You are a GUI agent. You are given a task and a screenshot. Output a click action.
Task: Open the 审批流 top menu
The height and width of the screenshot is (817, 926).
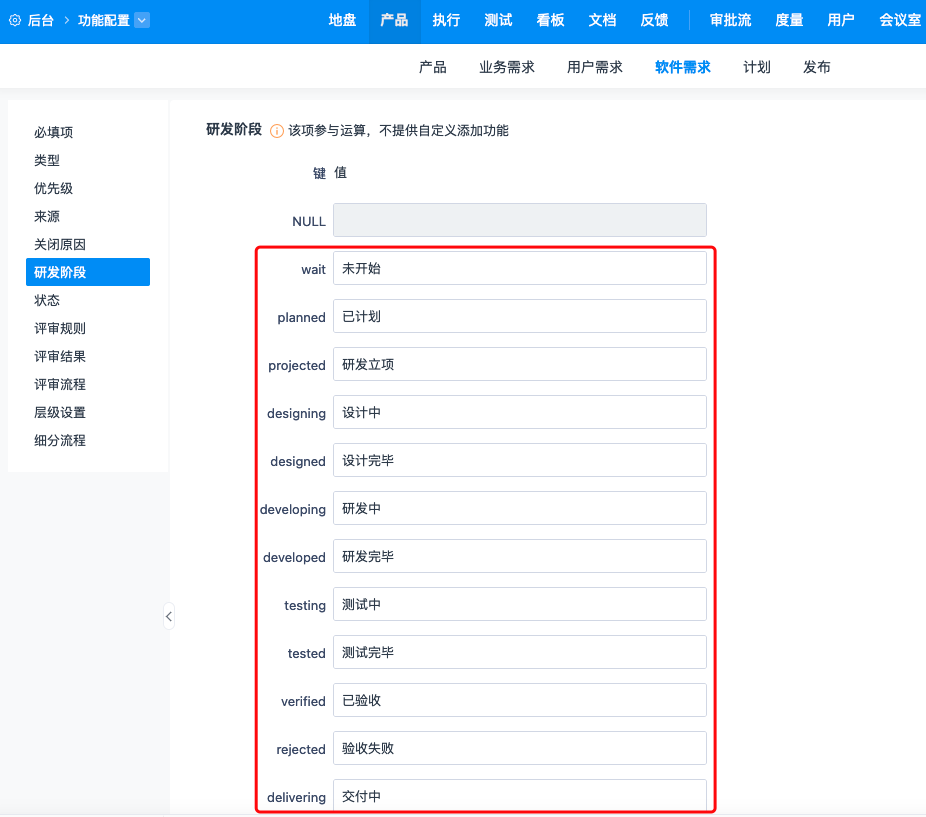[x=731, y=20]
